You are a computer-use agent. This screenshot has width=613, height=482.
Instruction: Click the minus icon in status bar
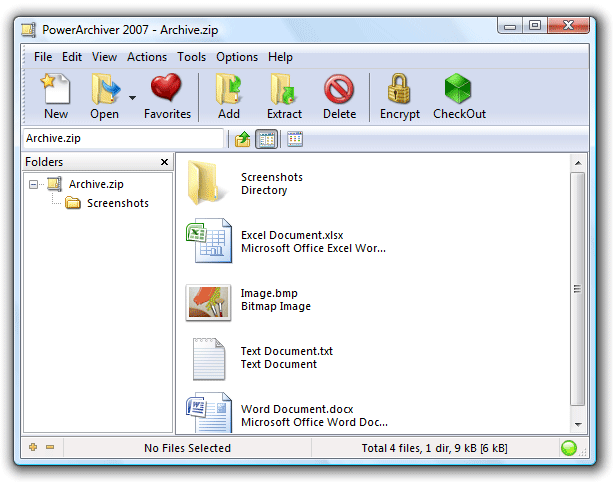[x=50, y=447]
